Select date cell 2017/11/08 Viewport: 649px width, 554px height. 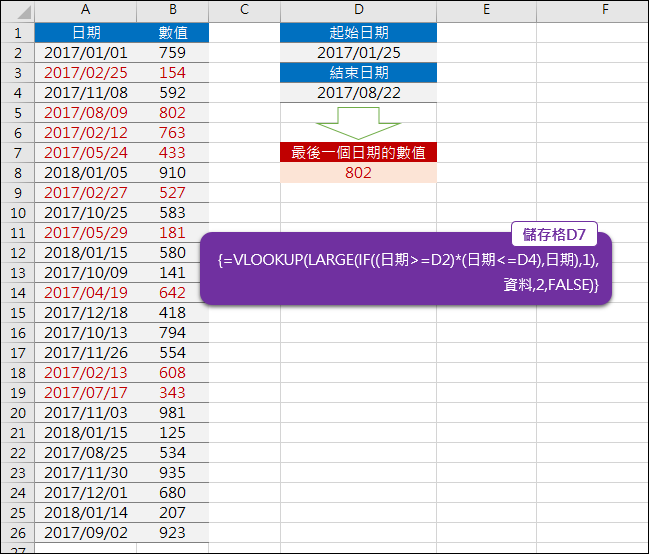(x=86, y=93)
